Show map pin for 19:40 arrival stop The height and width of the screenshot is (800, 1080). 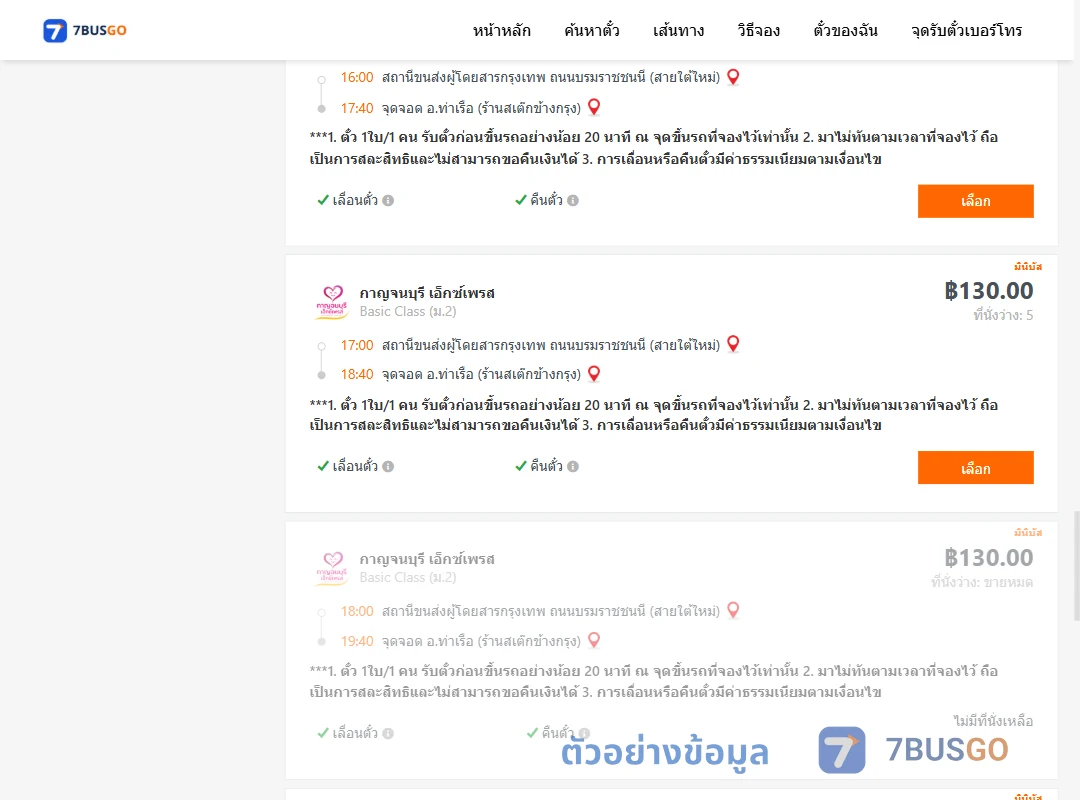594,640
